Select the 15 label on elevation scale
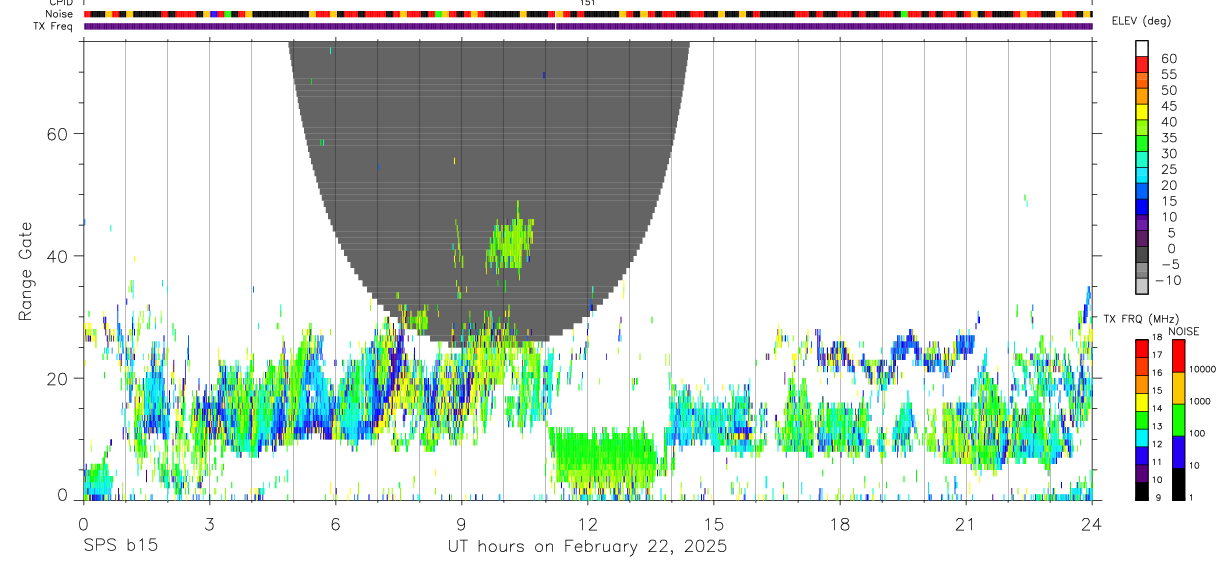 click(1168, 201)
